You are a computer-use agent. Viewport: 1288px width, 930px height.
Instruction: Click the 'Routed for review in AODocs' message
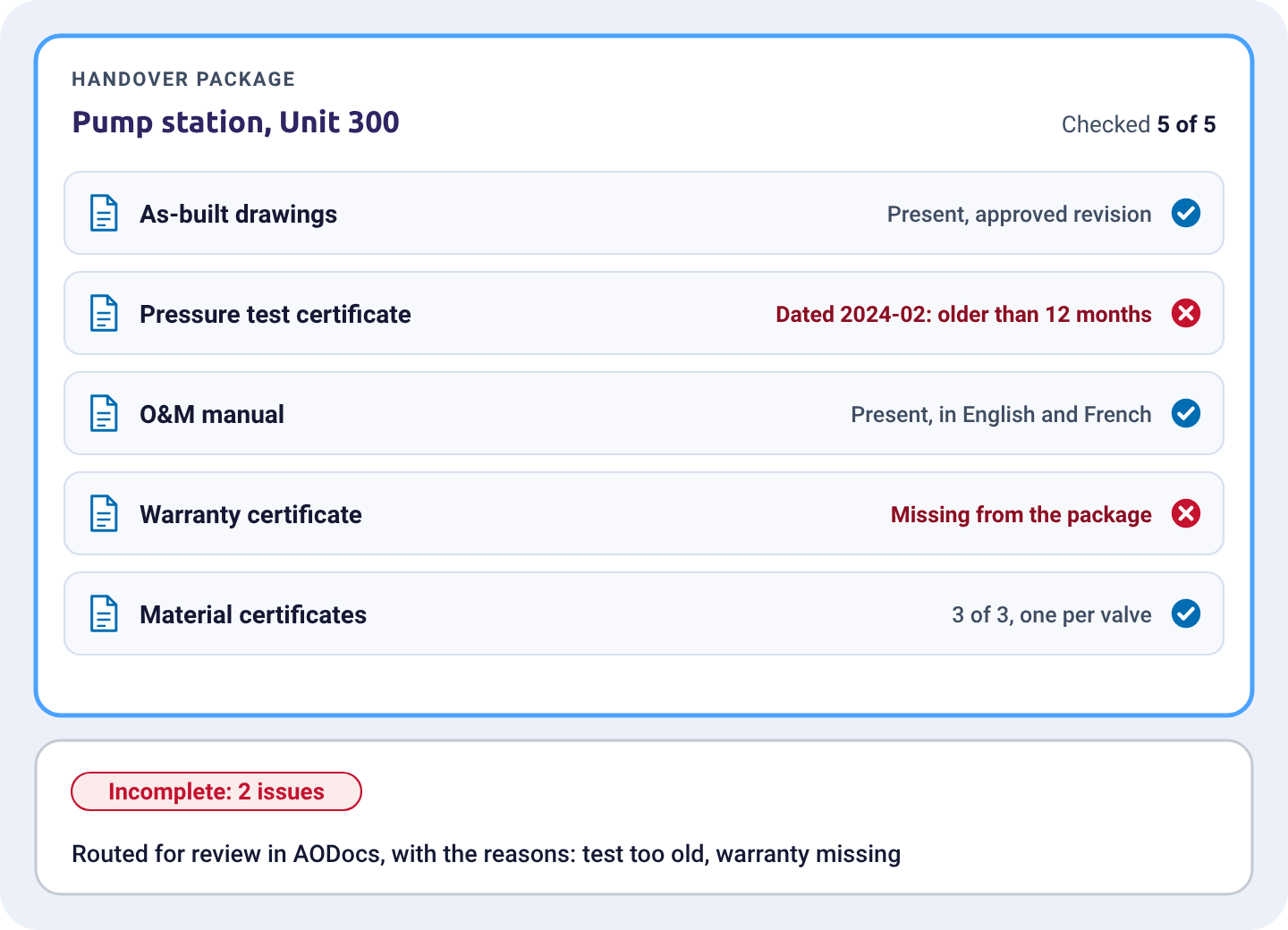click(x=486, y=854)
